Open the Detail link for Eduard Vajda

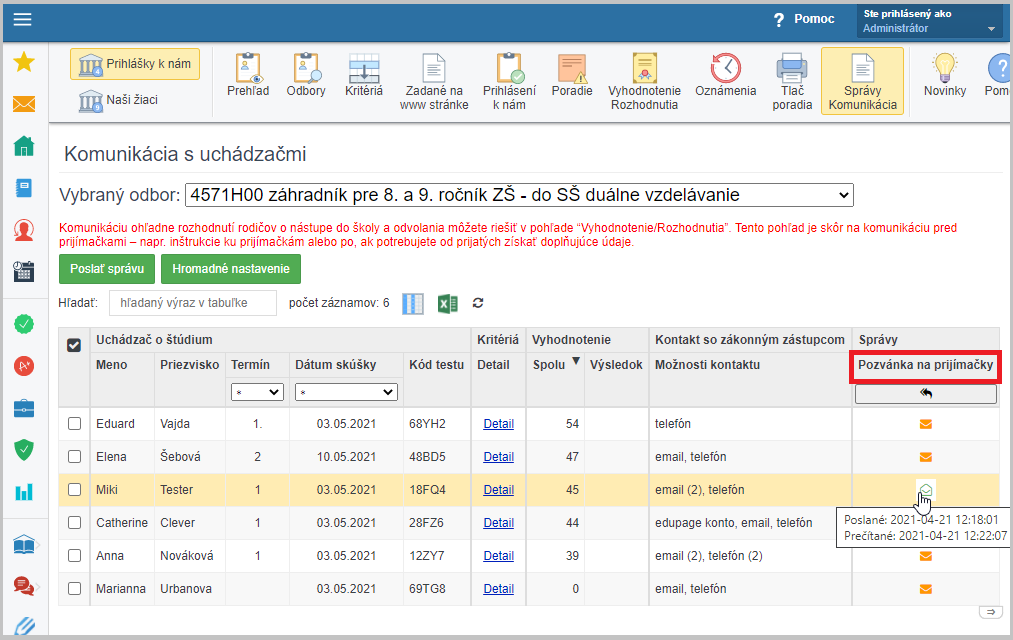click(499, 424)
